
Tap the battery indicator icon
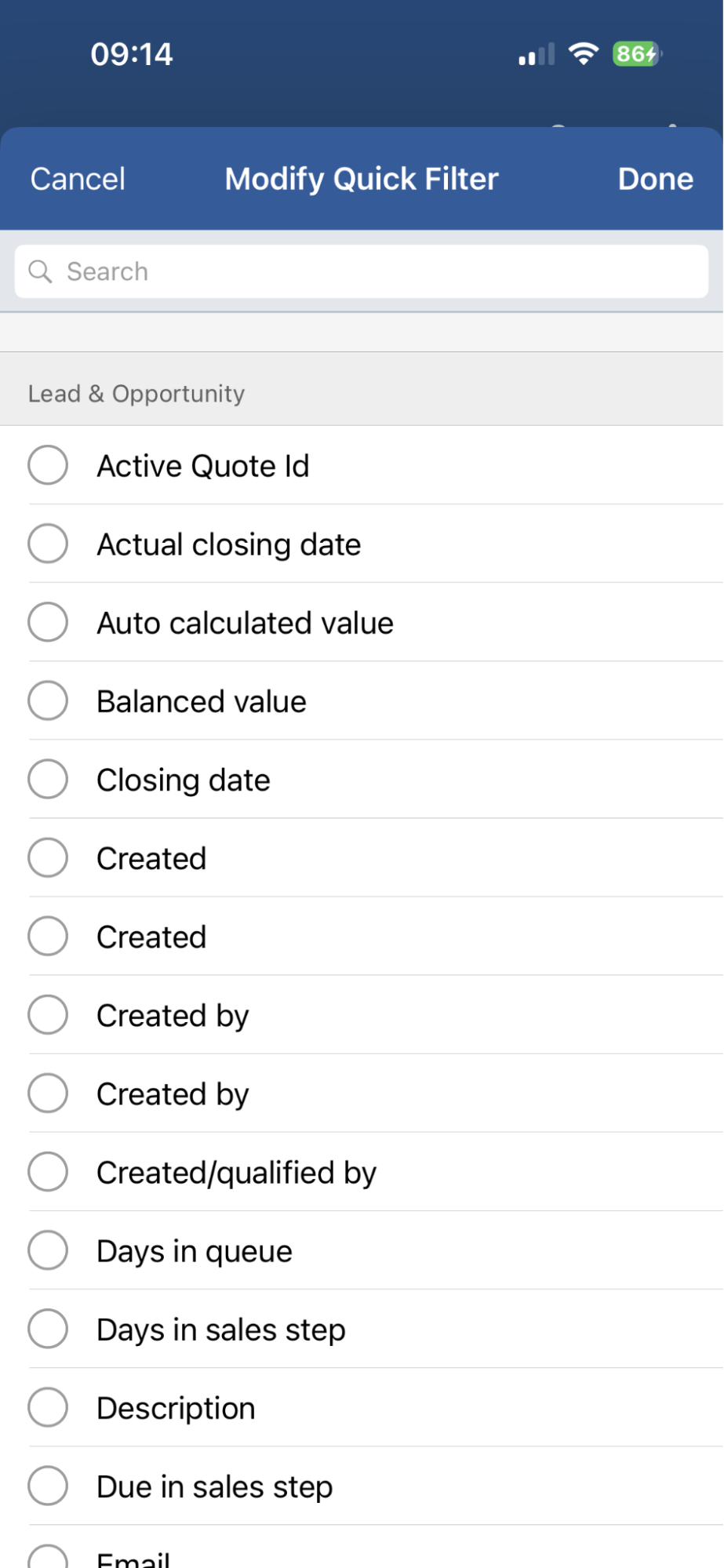pyautogui.click(x=636, y=53)
